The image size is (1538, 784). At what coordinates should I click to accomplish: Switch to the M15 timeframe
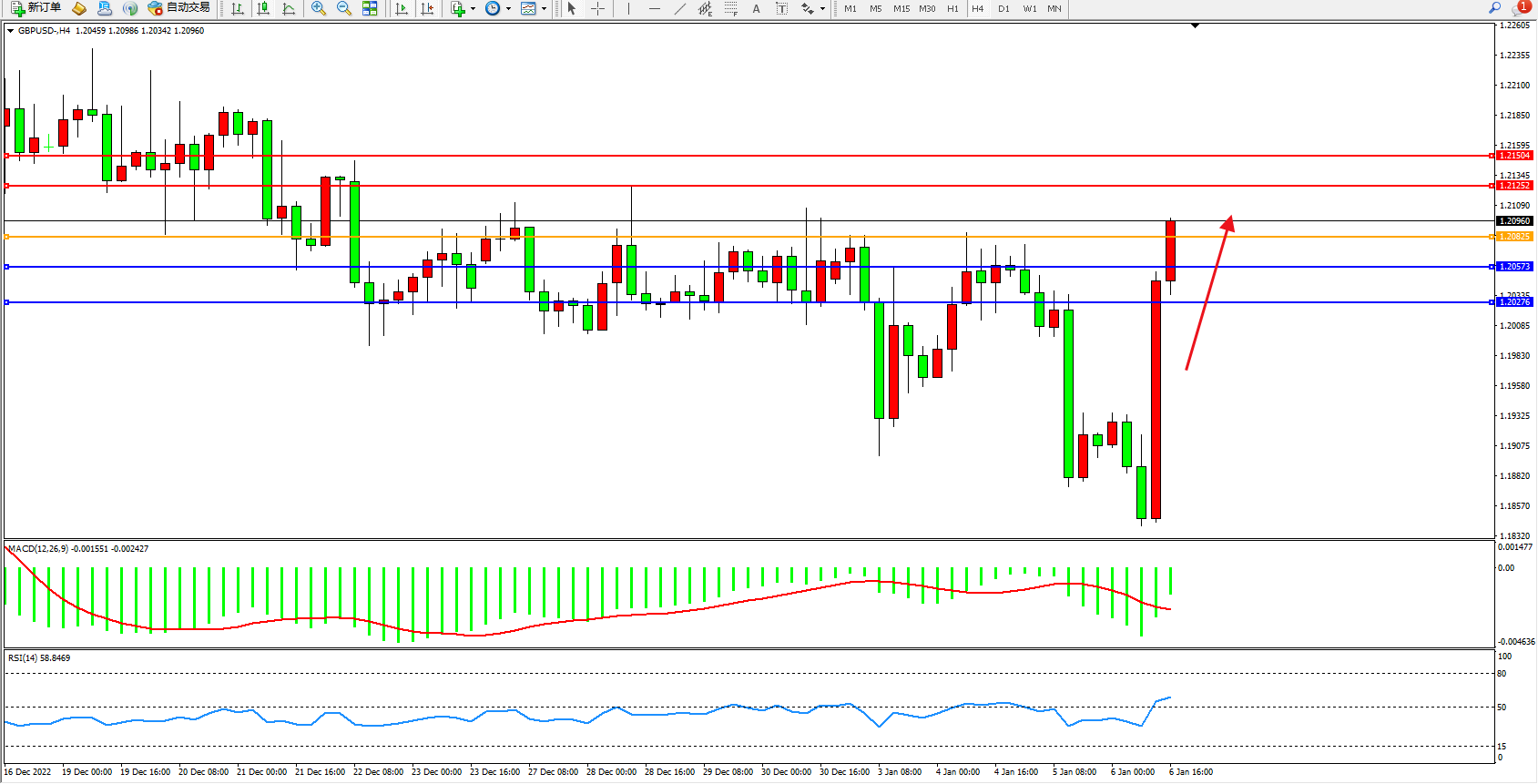point(901,8)
